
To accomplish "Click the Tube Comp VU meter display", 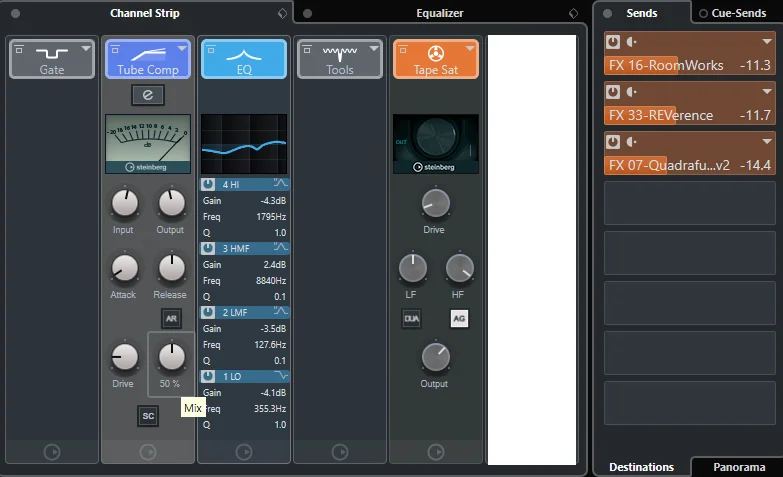I will 148,144.
